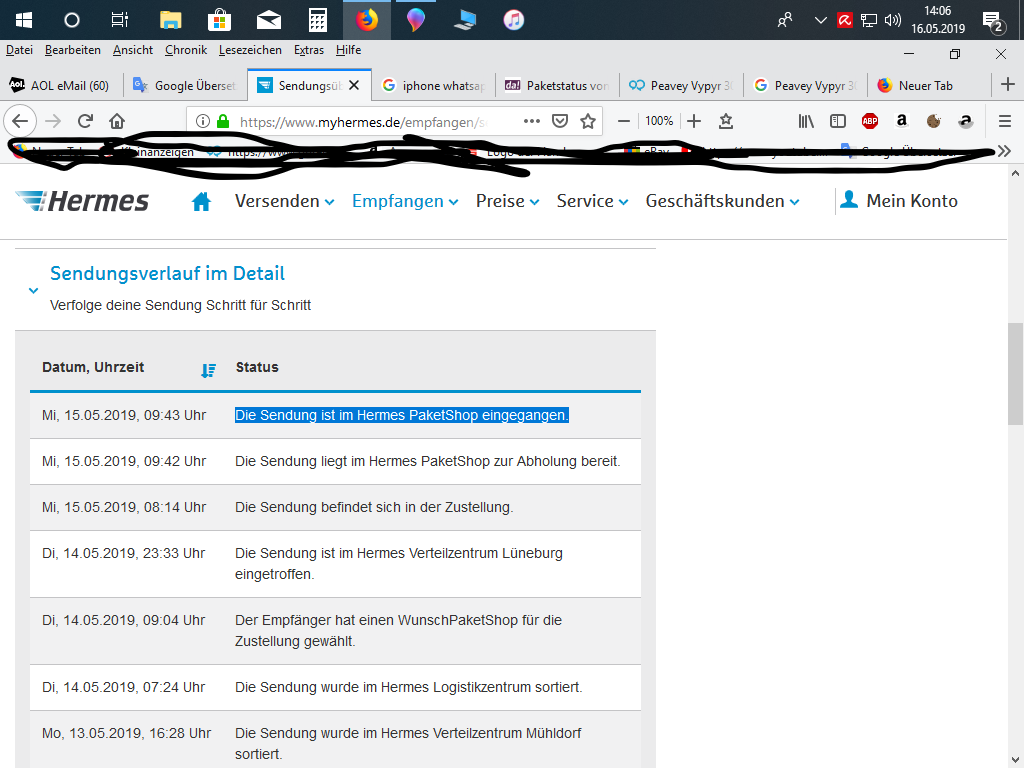Open page actions three-dot menu
Screen dimensions: 1024x768
coord(532,121)
